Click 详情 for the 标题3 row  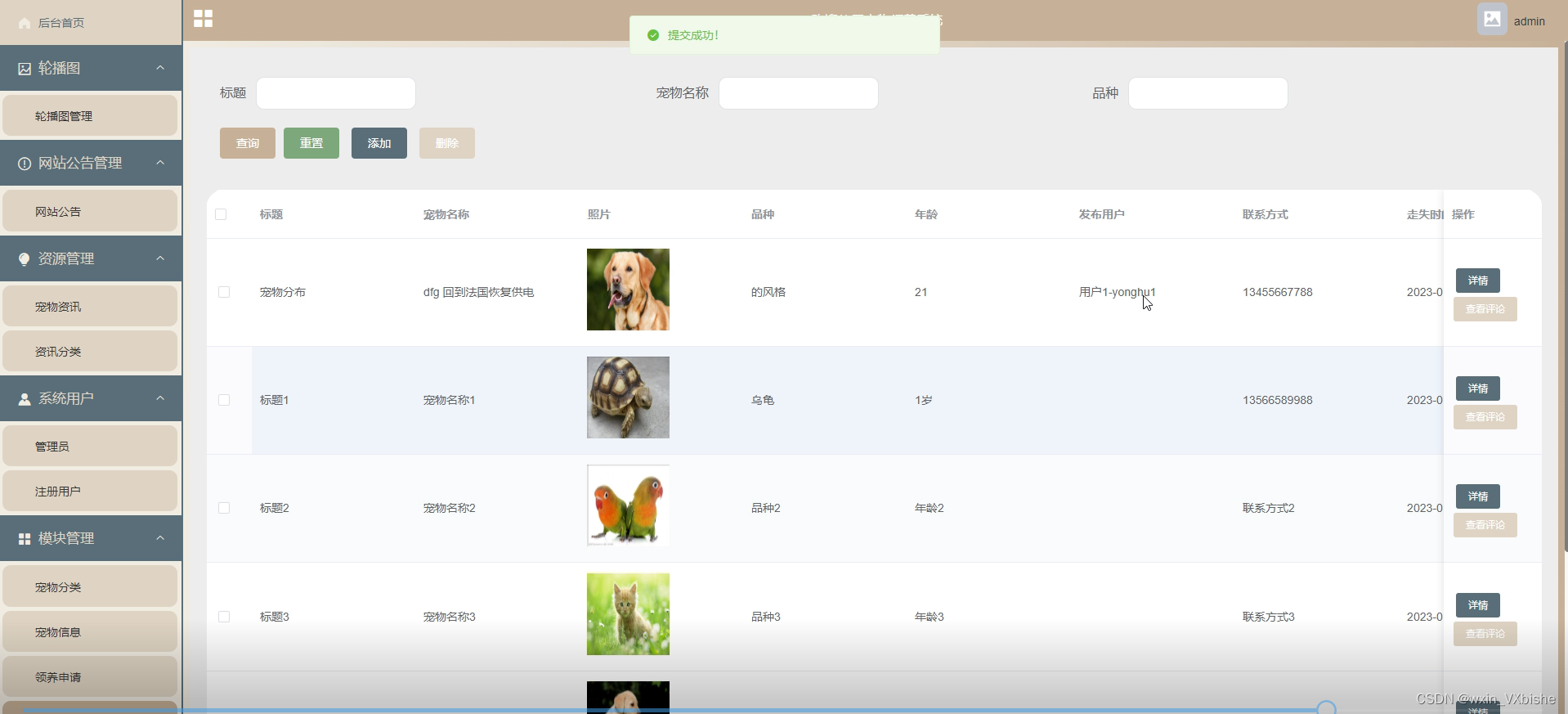(x=1478, y=605)
